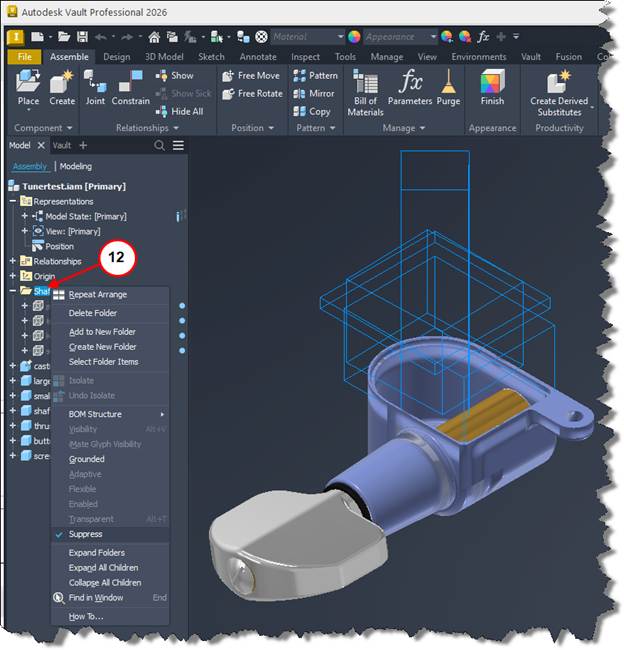Click the Copy components tool
Image resolution: width=624 pixels, height=650 pixels.
click(x=312, y=112)
